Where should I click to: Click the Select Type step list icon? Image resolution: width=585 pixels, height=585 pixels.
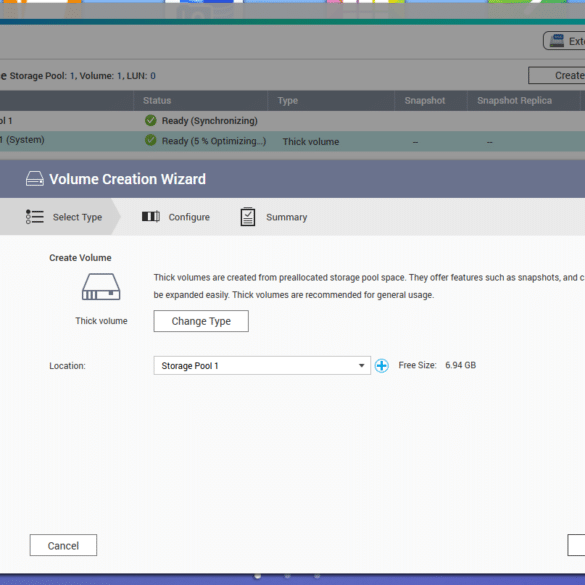(35, 217)
